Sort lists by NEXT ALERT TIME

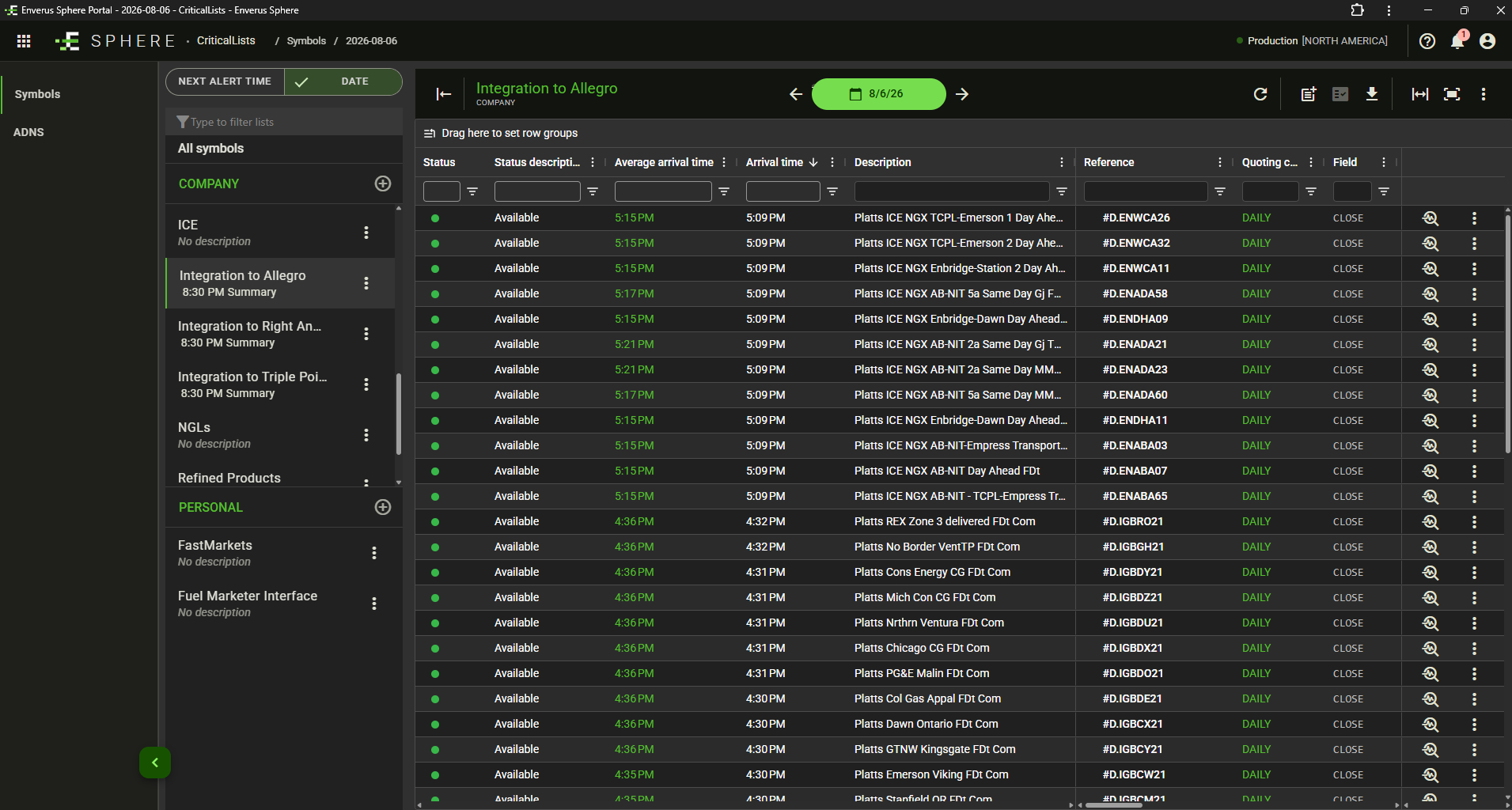(x=225, y=81)
